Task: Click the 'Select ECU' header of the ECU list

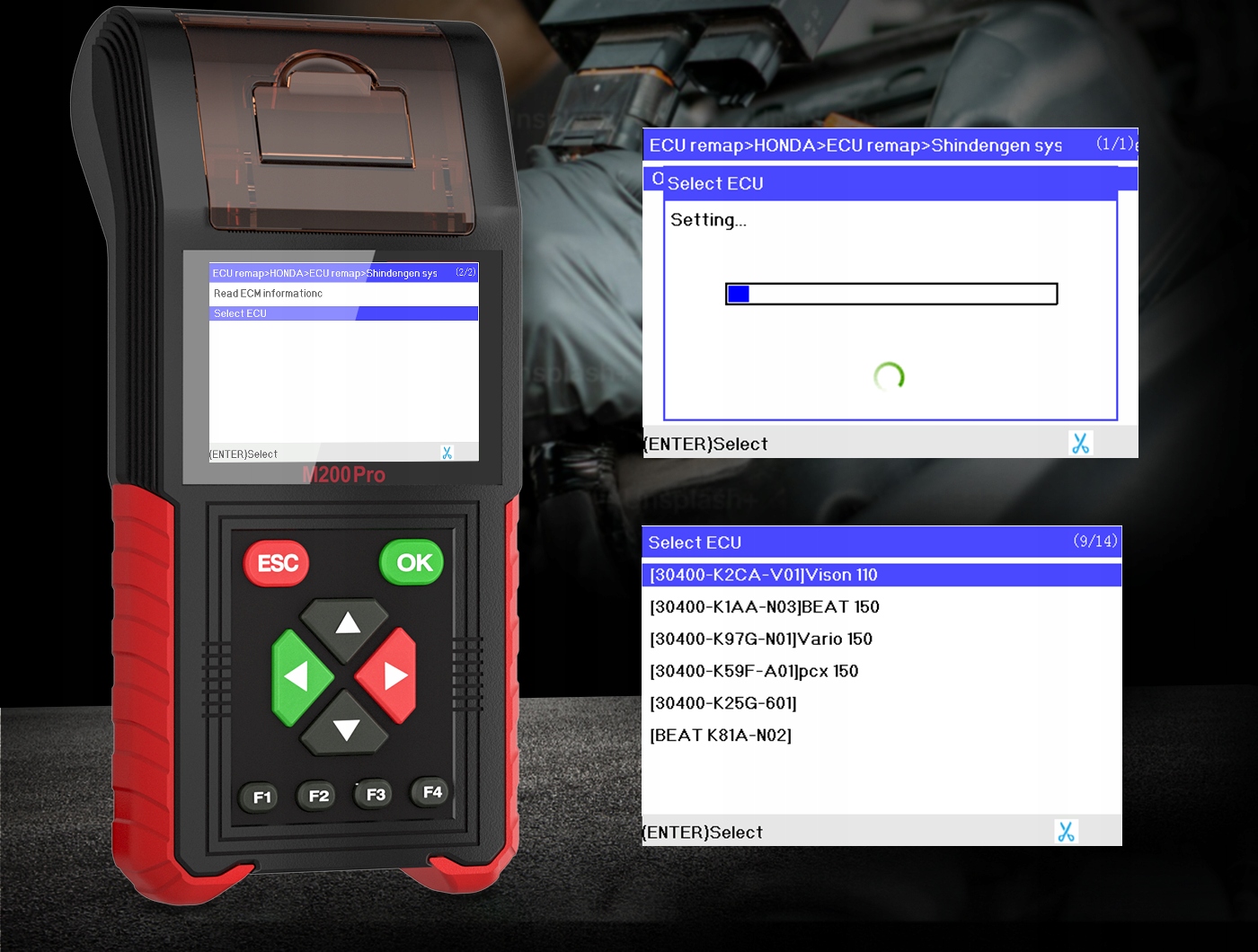Action: [x=695, y=542]
